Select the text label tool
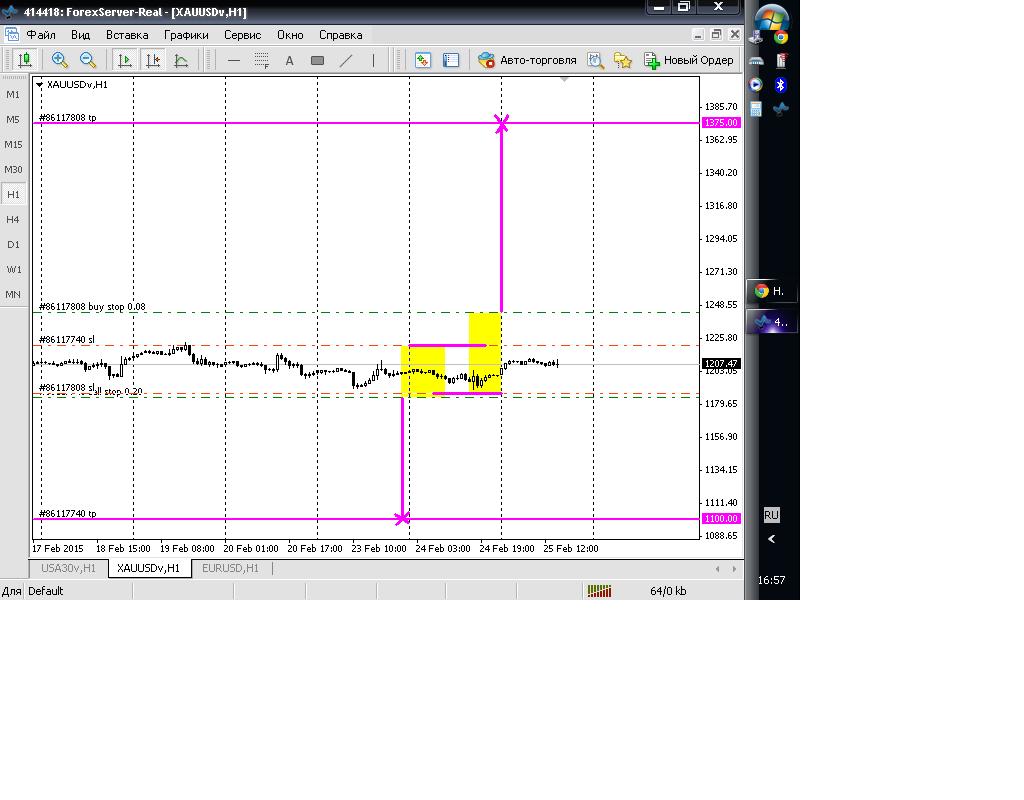This screenshot has height=800, width=1024. pos(290,60)
